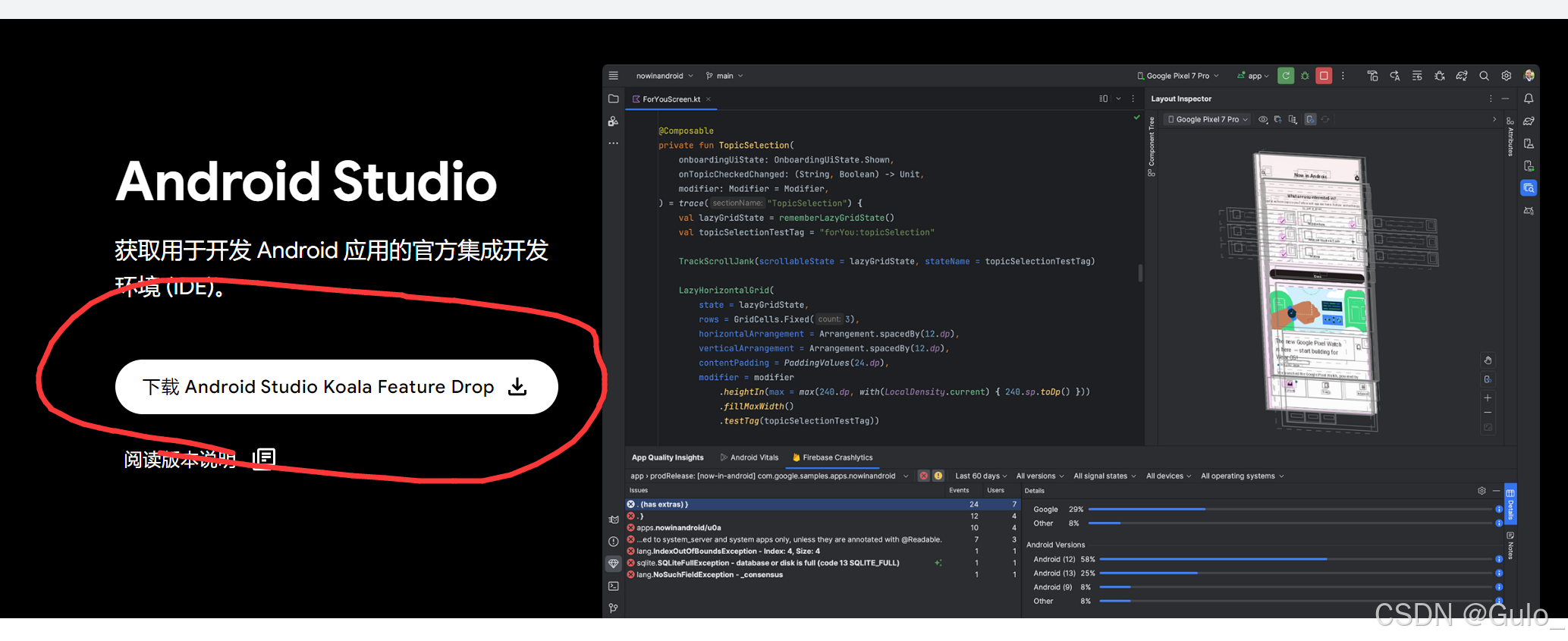Open the All devices filter dropdown
The image size is (1568, 641).
1168,476
